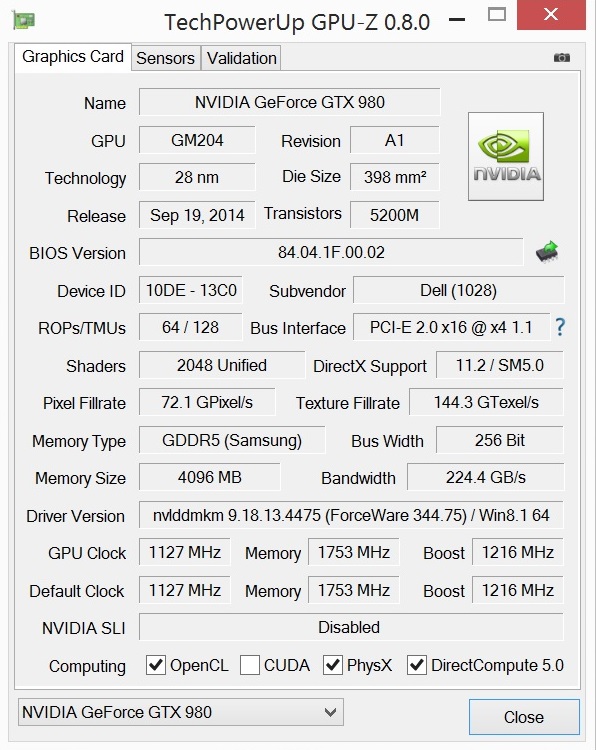Click the NVIDIA SLI field Disabled
The width and height of the screenshot is (596, 750).
351,627
